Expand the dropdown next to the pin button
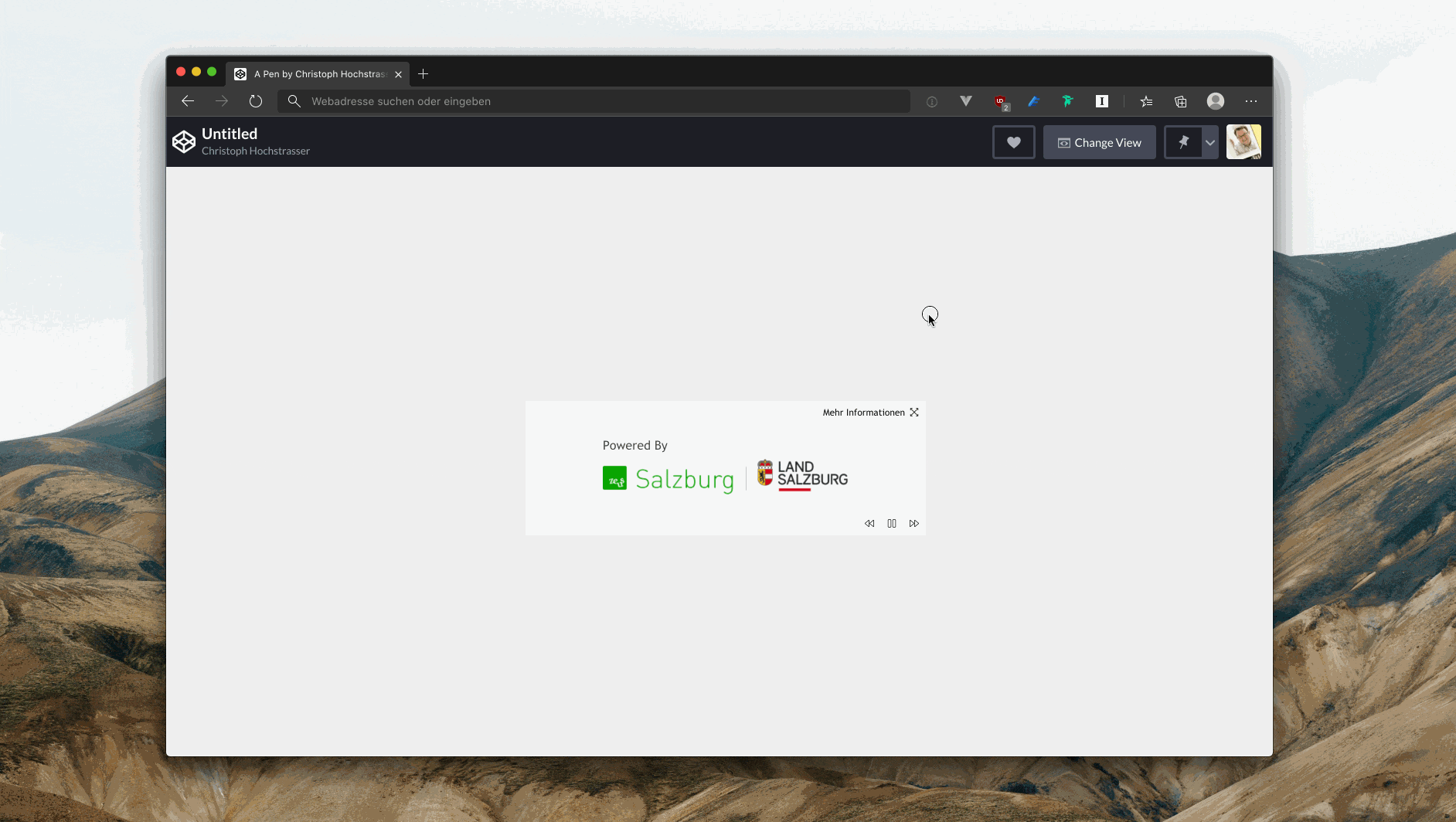The height and width of the screenshot is (822, 1456). click(x=1210, y=142)
